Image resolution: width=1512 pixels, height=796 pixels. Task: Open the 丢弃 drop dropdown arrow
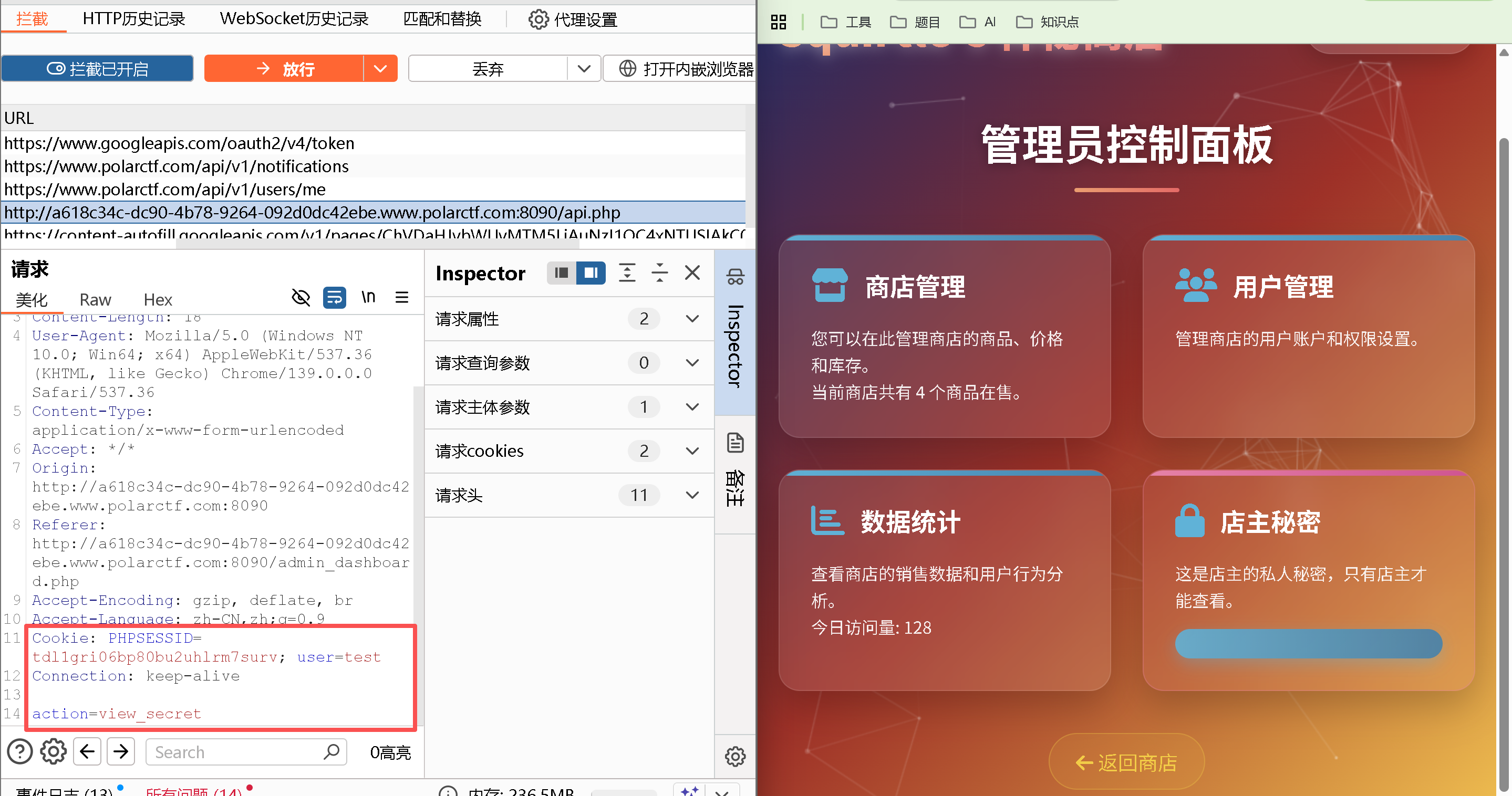584,69
